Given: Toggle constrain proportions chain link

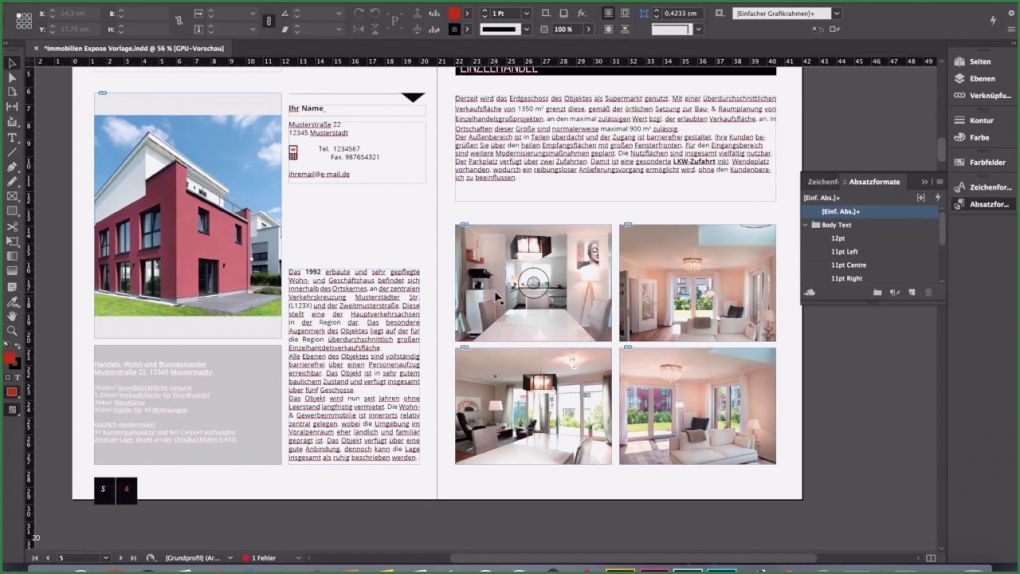Looking at the screenshot, I should tap(268, 21).
